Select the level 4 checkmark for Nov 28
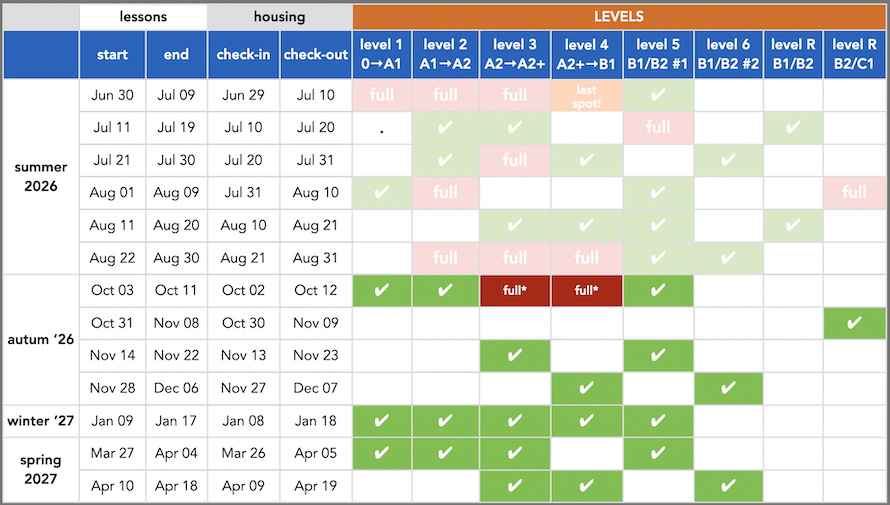This screenshot has width=890, height=505. pyautogui.click(x=586, y=388)
